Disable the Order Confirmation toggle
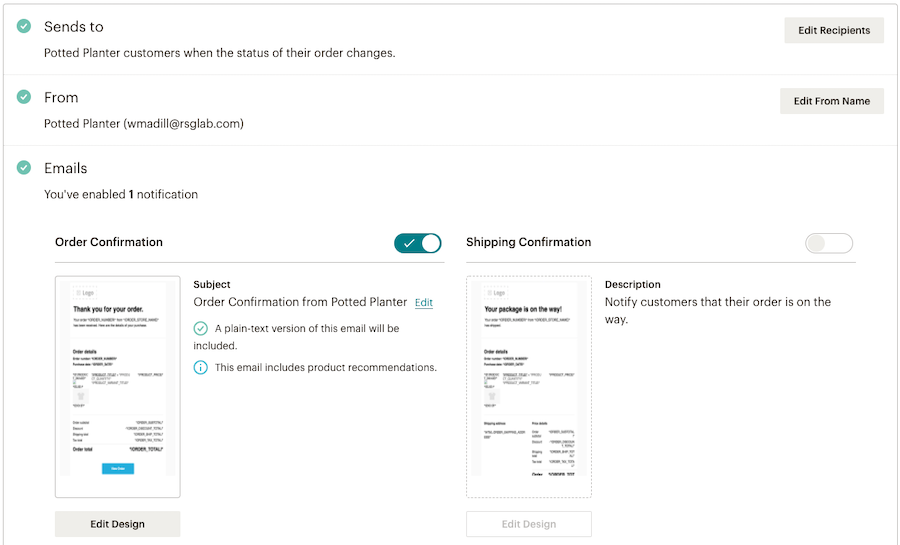 (417, 243)
